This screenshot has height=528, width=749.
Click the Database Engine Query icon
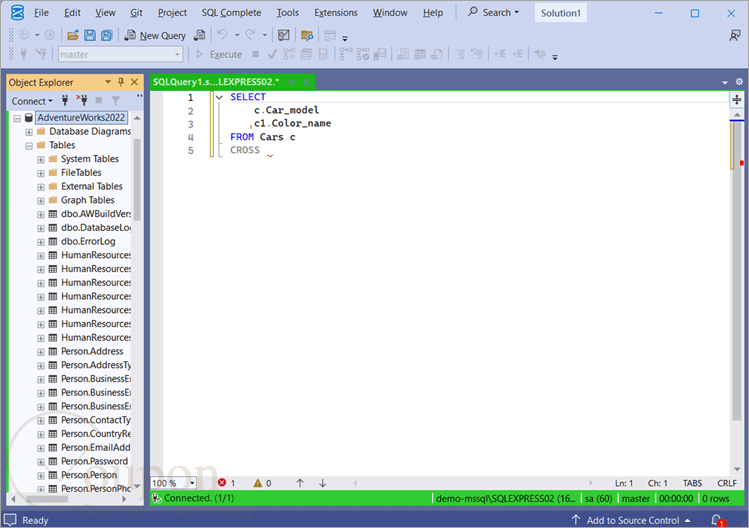tap(200, 35)
